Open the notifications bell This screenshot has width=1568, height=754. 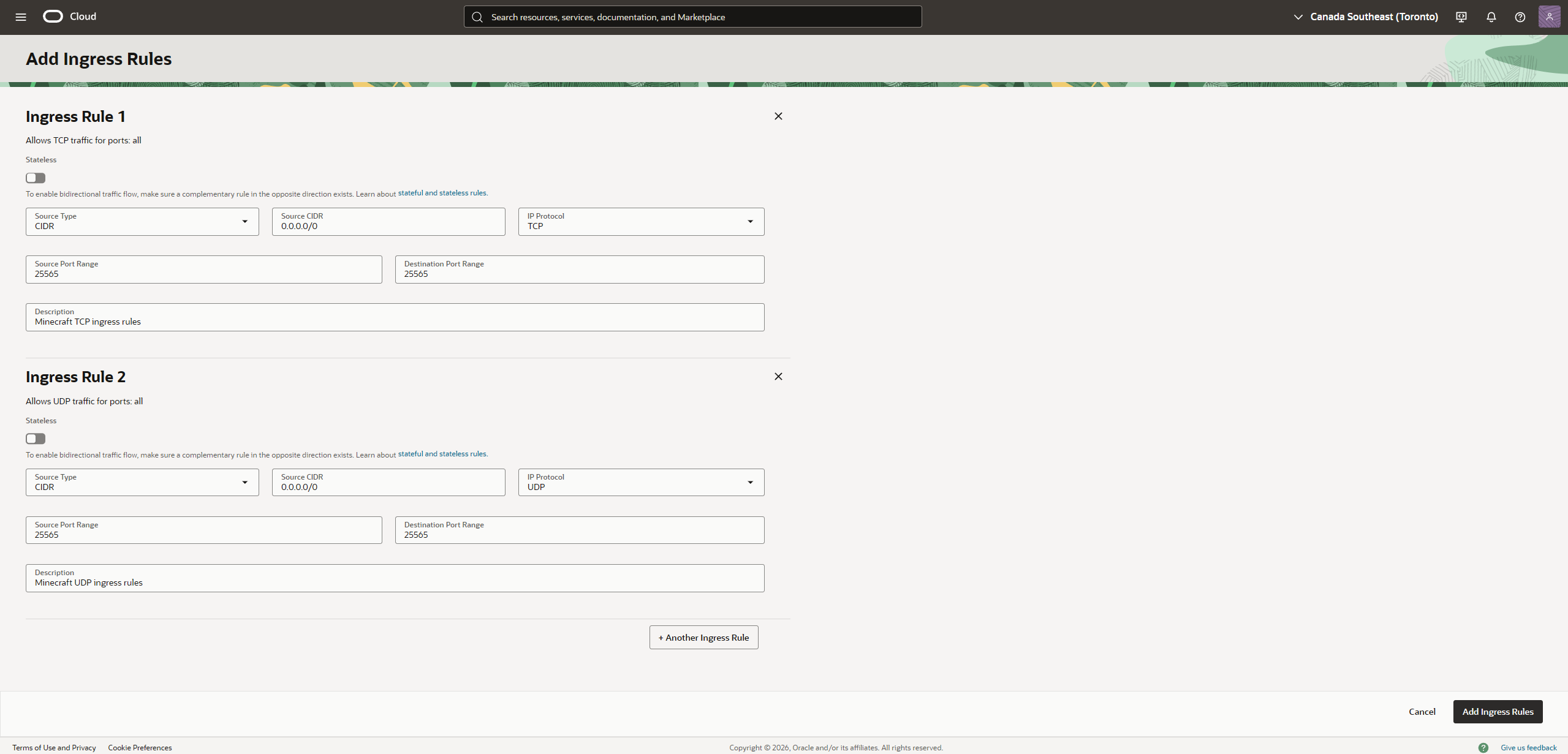1491,17
